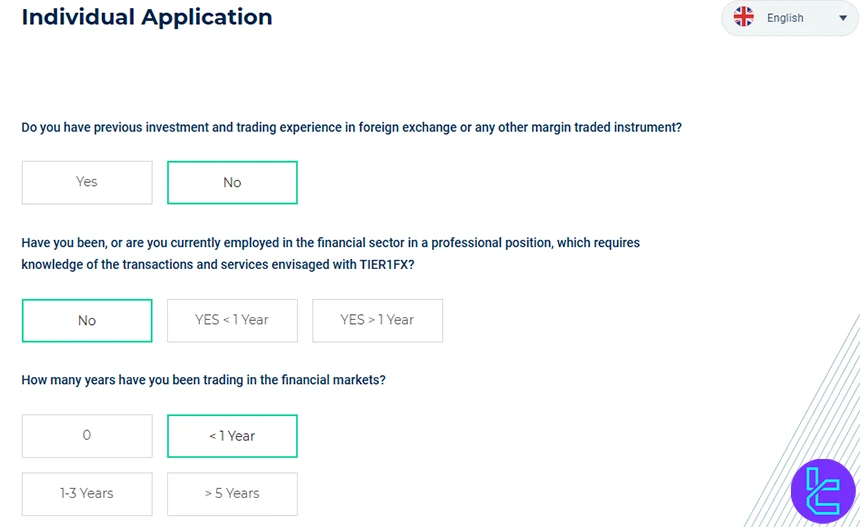Select No for previous trading experience
The image size is (860, 527).
(232, 182)
